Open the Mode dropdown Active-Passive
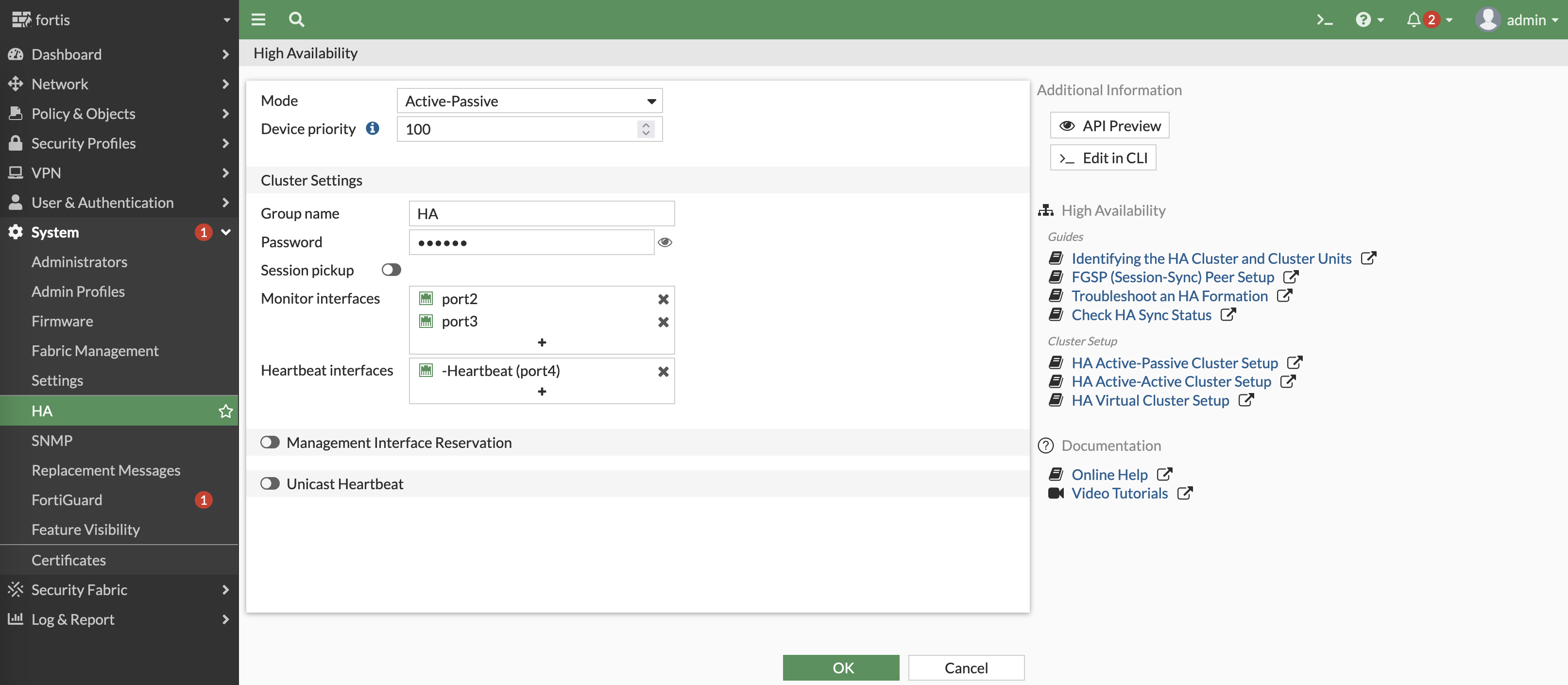 (529, 101)
